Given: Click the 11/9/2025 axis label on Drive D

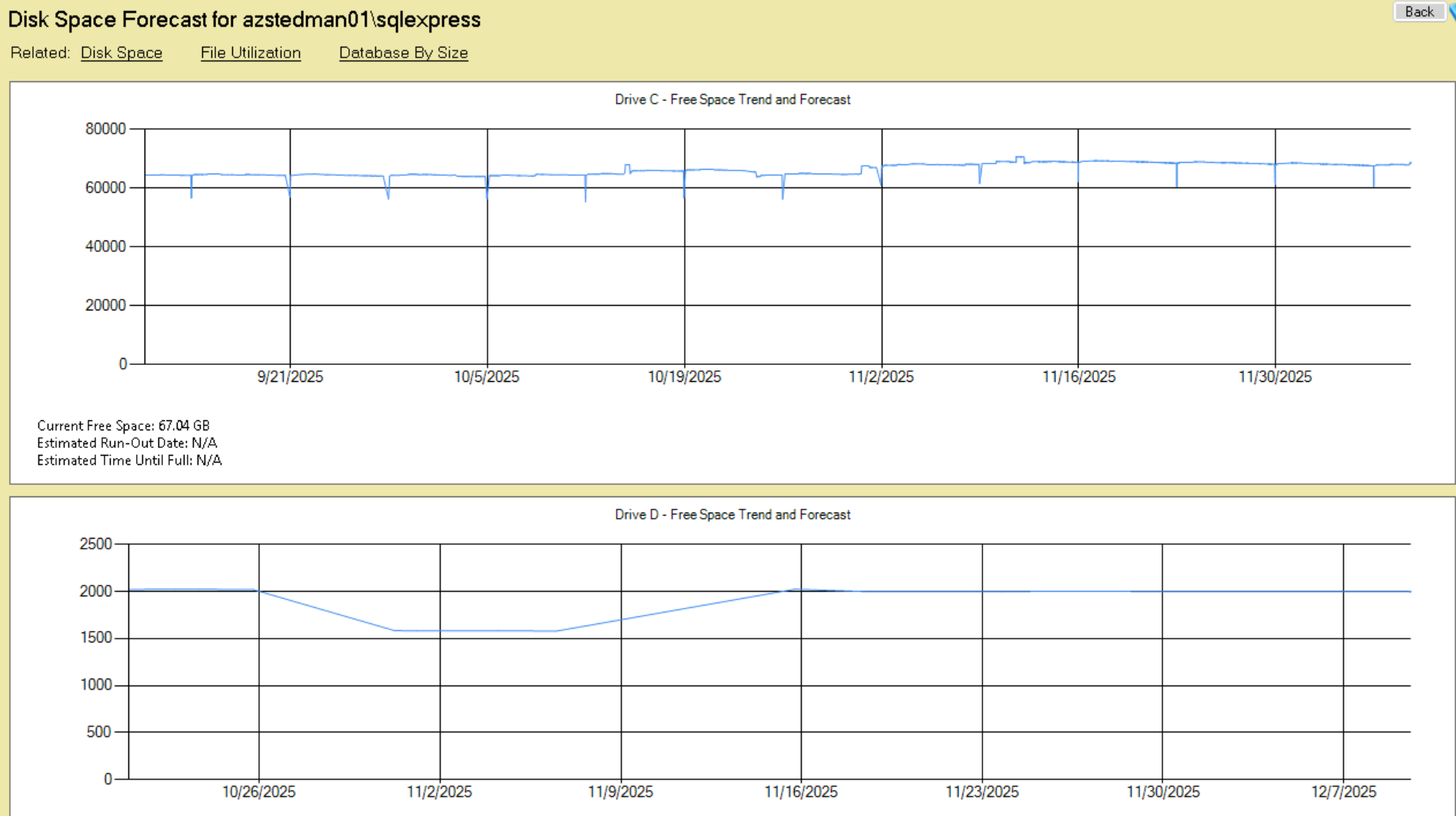Looking at the screenshot, I should tap(620, 792).
